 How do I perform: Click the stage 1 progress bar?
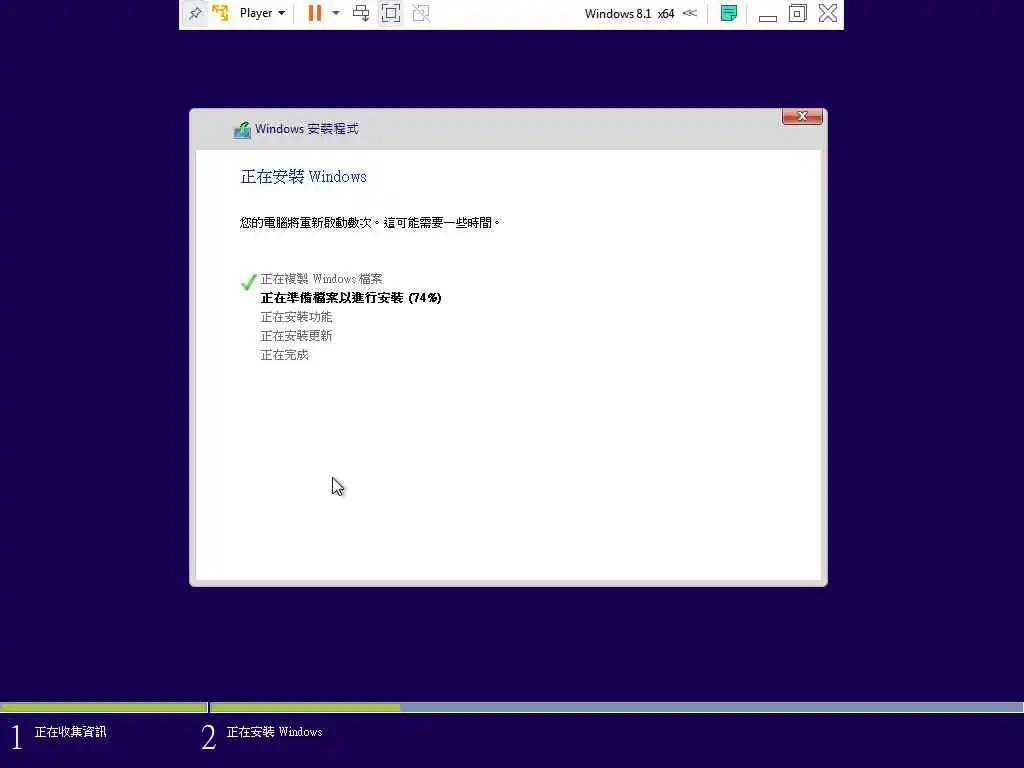[104, 707]
